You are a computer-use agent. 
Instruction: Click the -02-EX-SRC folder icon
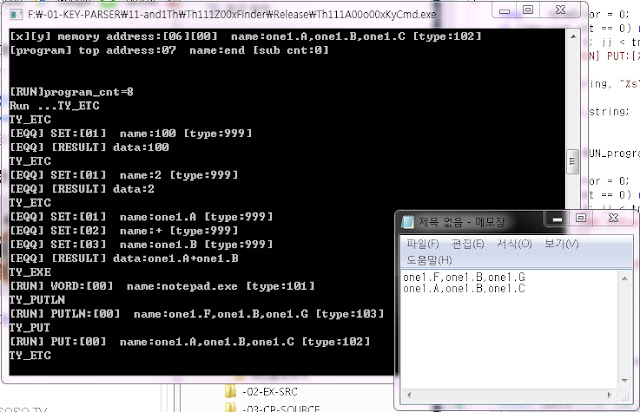231,392
